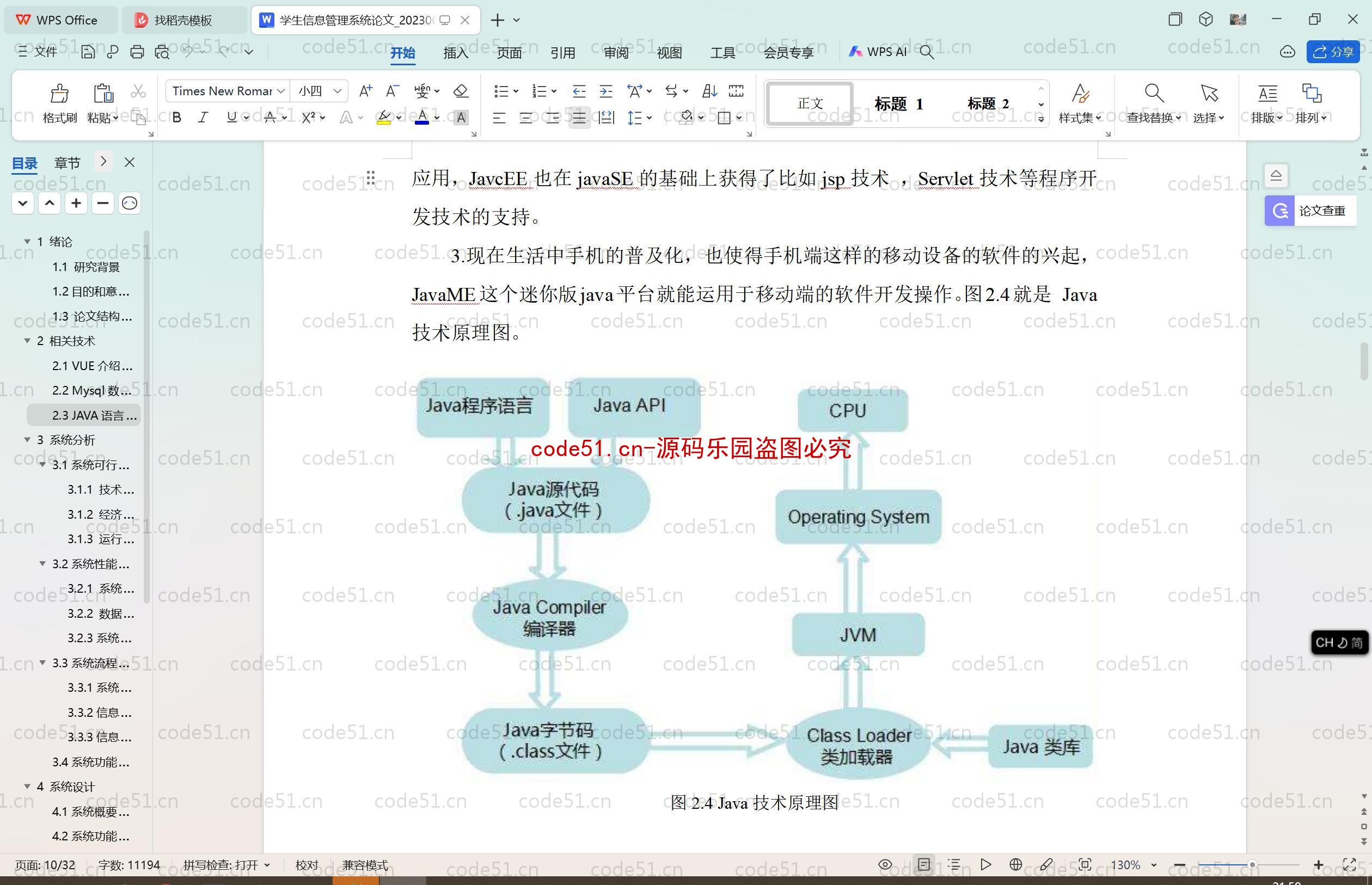Click the document vertical scrollbar thumb

click(x=1364, y=361)
